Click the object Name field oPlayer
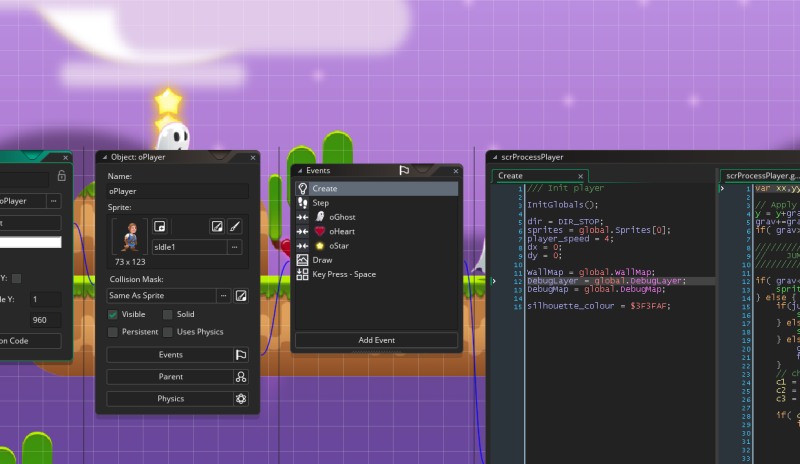 [178, 191]
